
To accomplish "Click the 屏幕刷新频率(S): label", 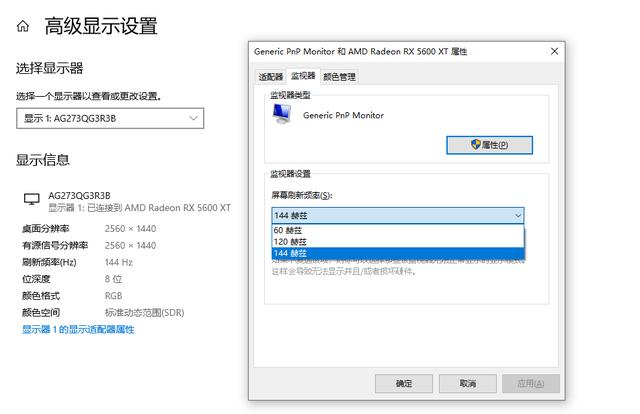I will pos(302,195).
